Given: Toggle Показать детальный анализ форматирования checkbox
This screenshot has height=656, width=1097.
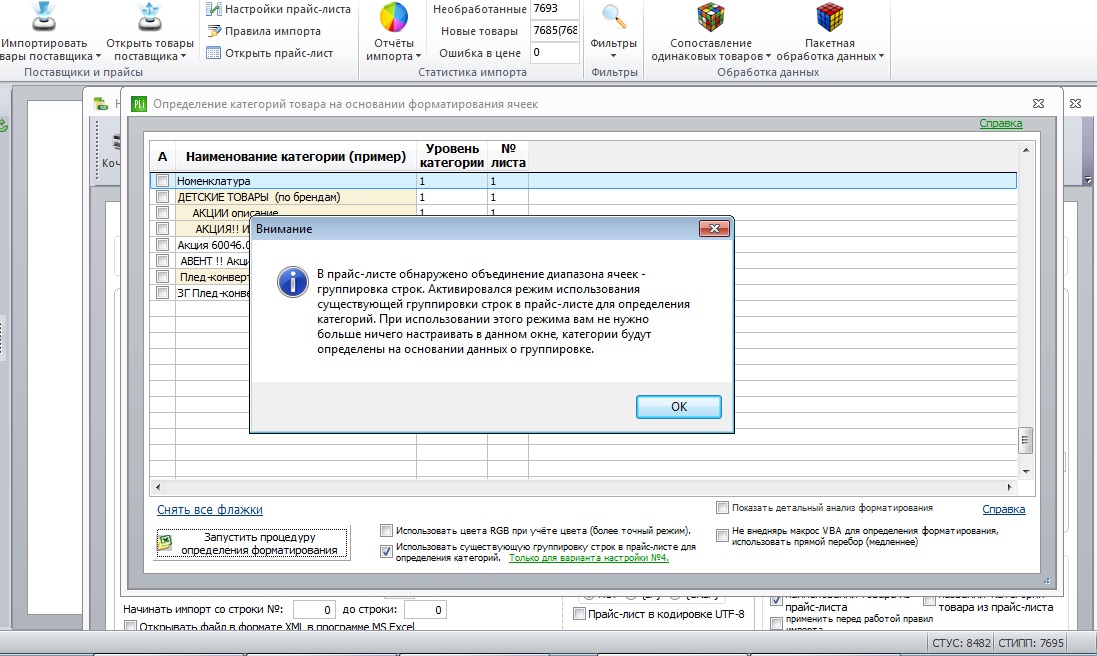Looking at the screenshot, I should 722,507.
